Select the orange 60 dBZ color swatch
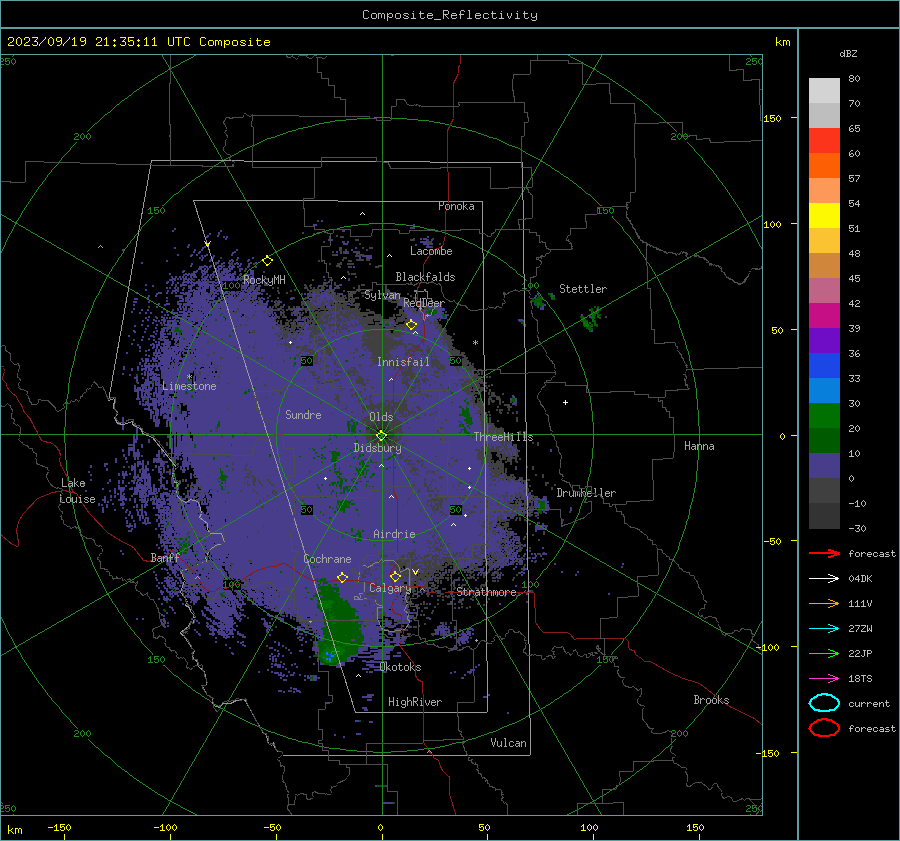The image size is (900, 841). point(824,165)
